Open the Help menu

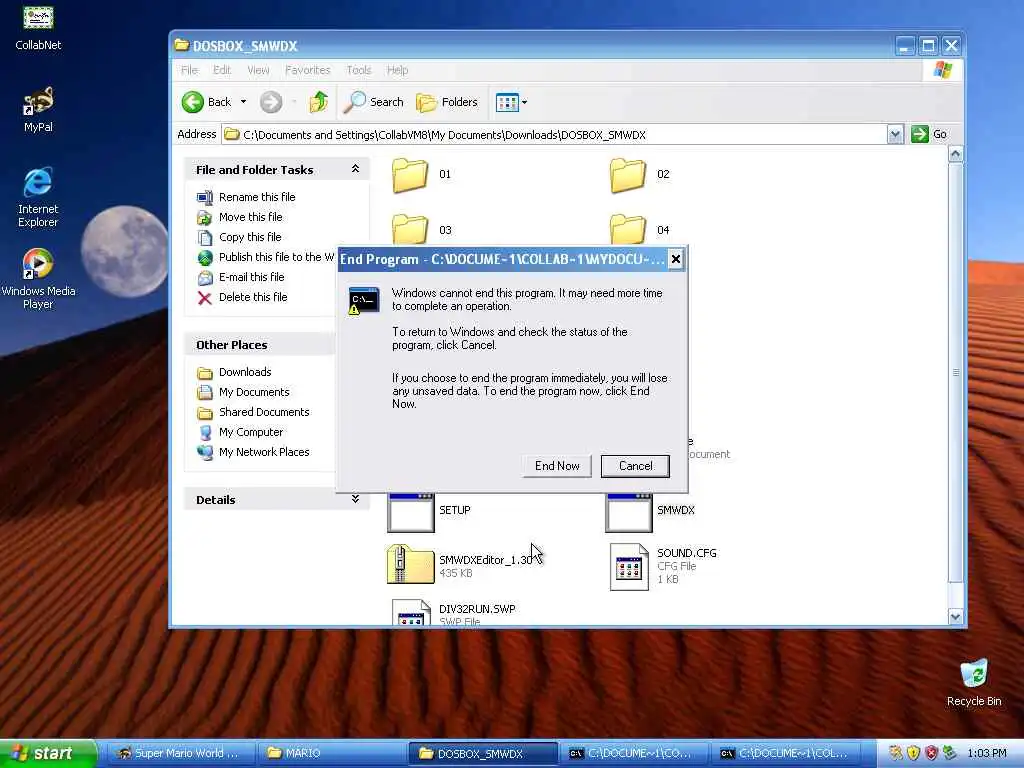click(397, 70)
